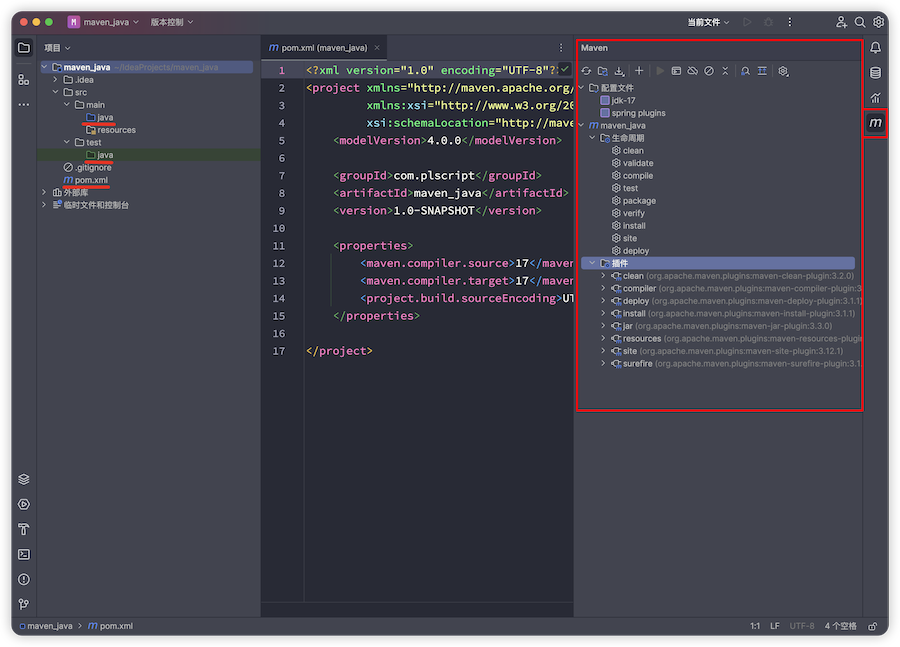Reload all Maven projects icon
This screenshot has height=647, width=900.
pos(586,71)
